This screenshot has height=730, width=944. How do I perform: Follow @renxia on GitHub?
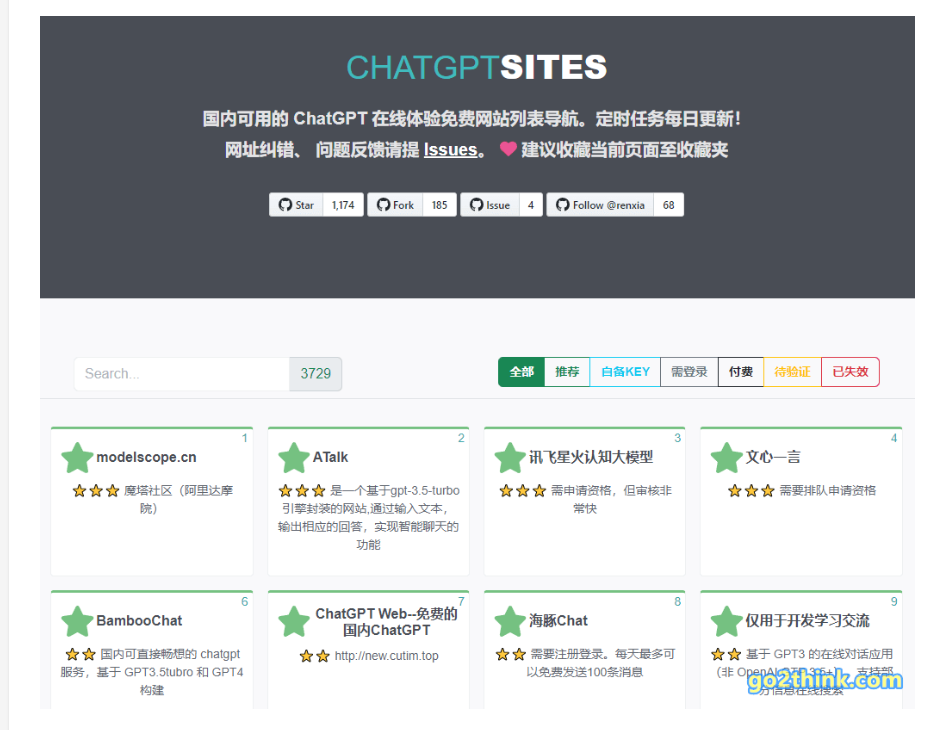[600, 205]
